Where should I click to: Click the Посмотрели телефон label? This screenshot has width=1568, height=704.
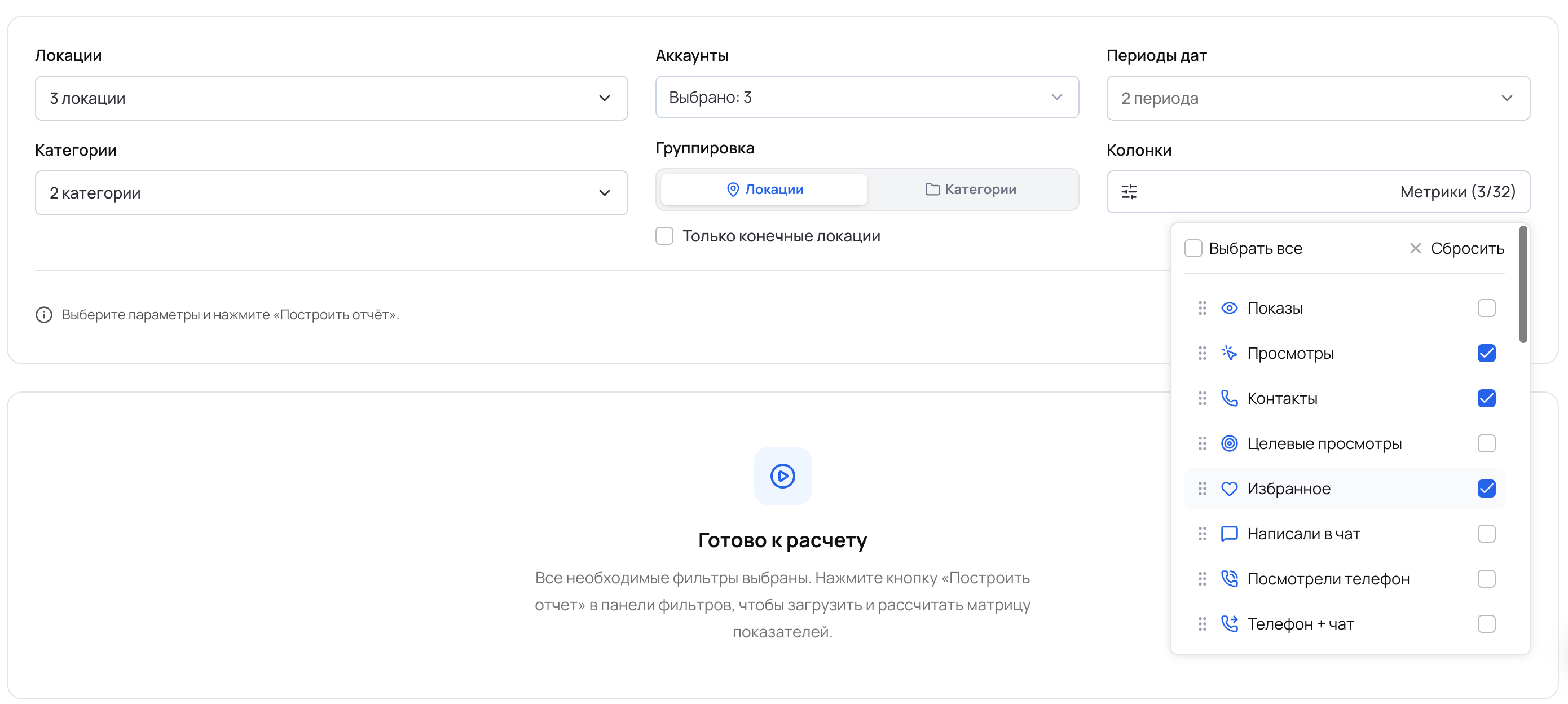[x=1328, y=579]
